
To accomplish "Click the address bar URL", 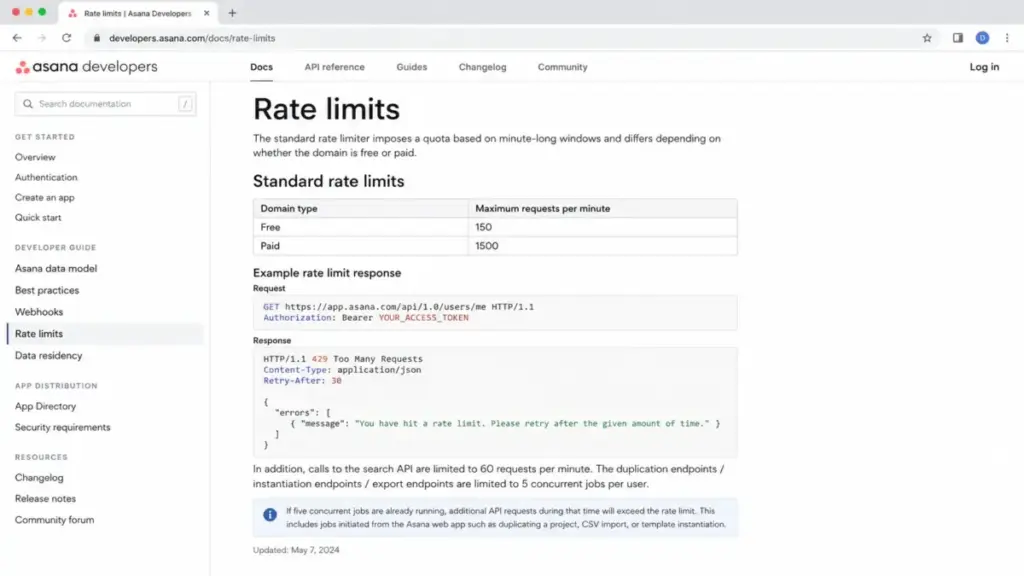I will tap(192, 38).
